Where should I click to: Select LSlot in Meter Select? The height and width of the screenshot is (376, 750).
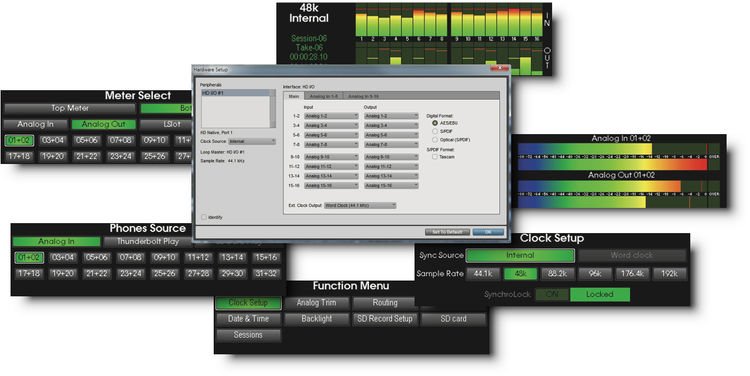(165, 124)
